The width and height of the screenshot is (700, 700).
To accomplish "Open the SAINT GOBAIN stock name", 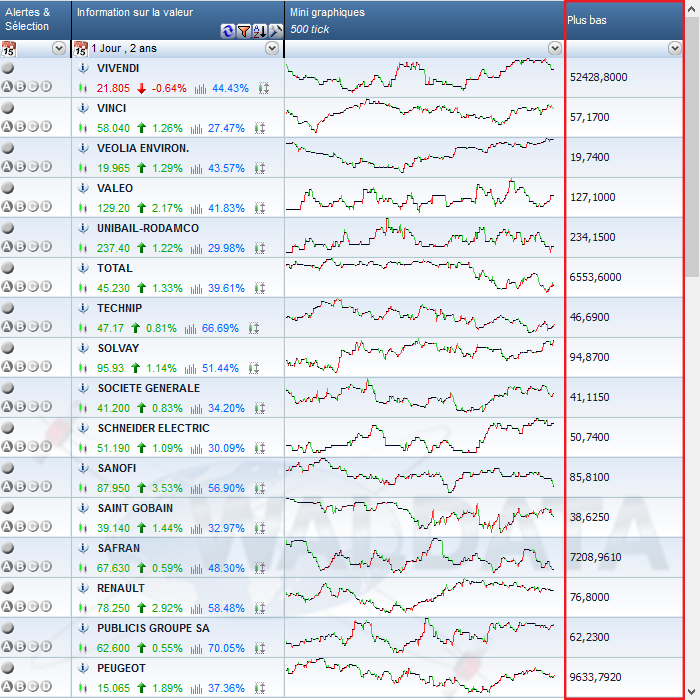I will (x=135, y=508).
